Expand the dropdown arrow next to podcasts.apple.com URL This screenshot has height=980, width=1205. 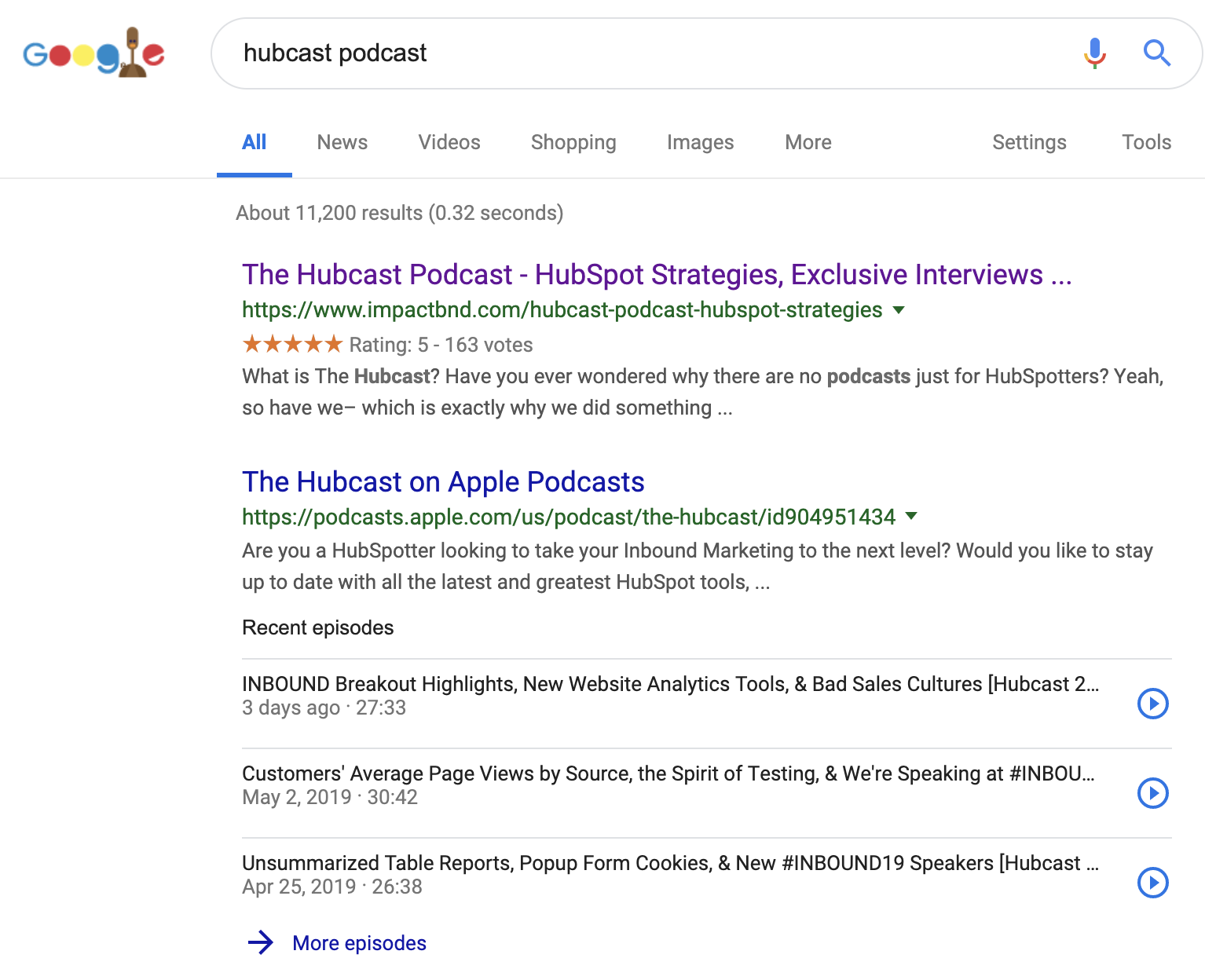911,516
